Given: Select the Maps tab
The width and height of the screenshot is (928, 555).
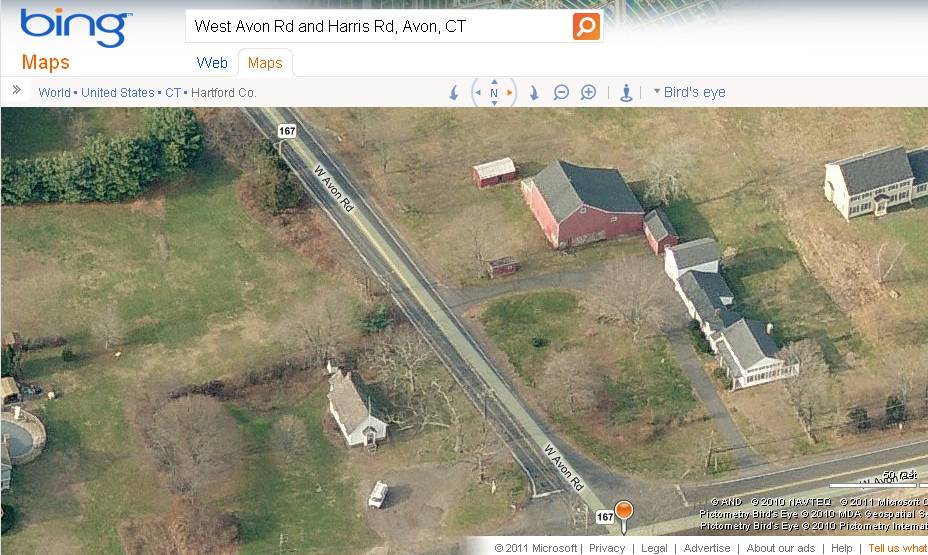Looking at the screenshot, I should tap(265, 63).
